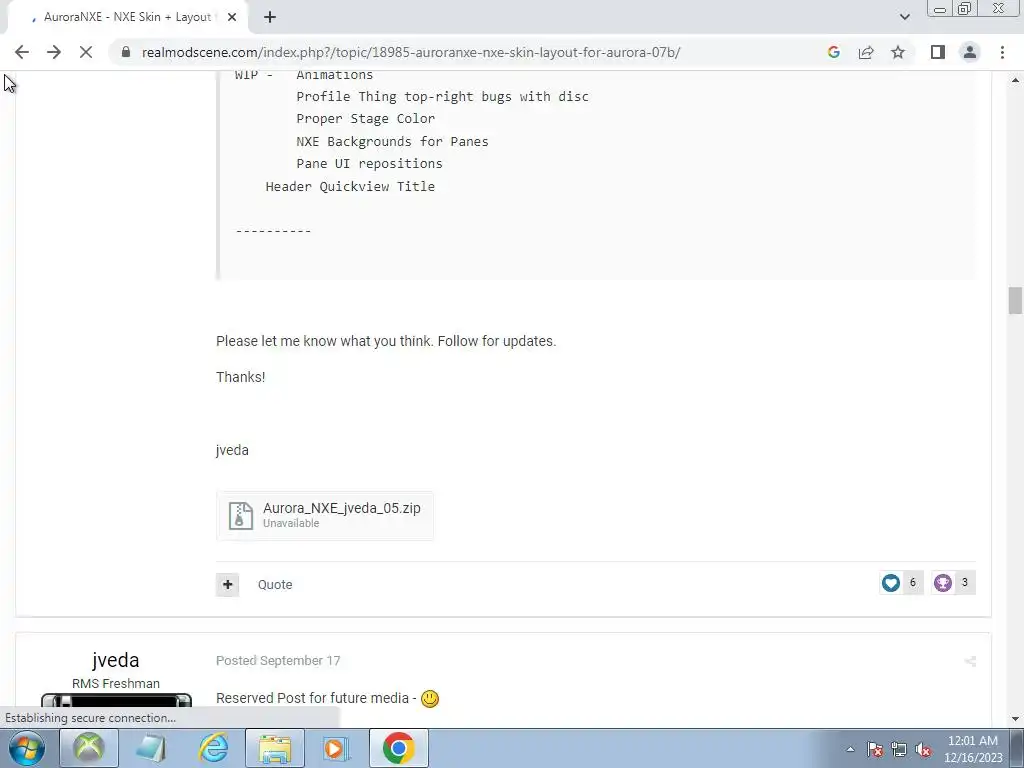1024x768 pixels.
Task: Click the taskbar clock 12:01 AM
Action: [x=972, y=741]
